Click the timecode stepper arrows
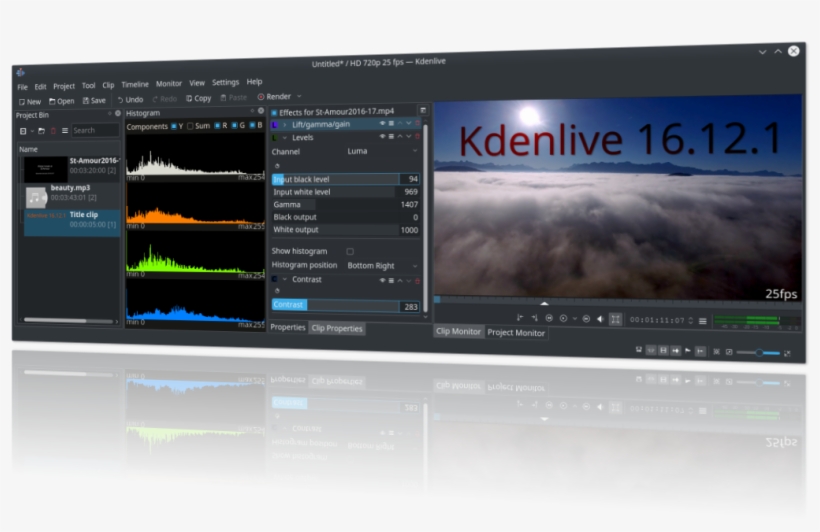 (690, 320)
